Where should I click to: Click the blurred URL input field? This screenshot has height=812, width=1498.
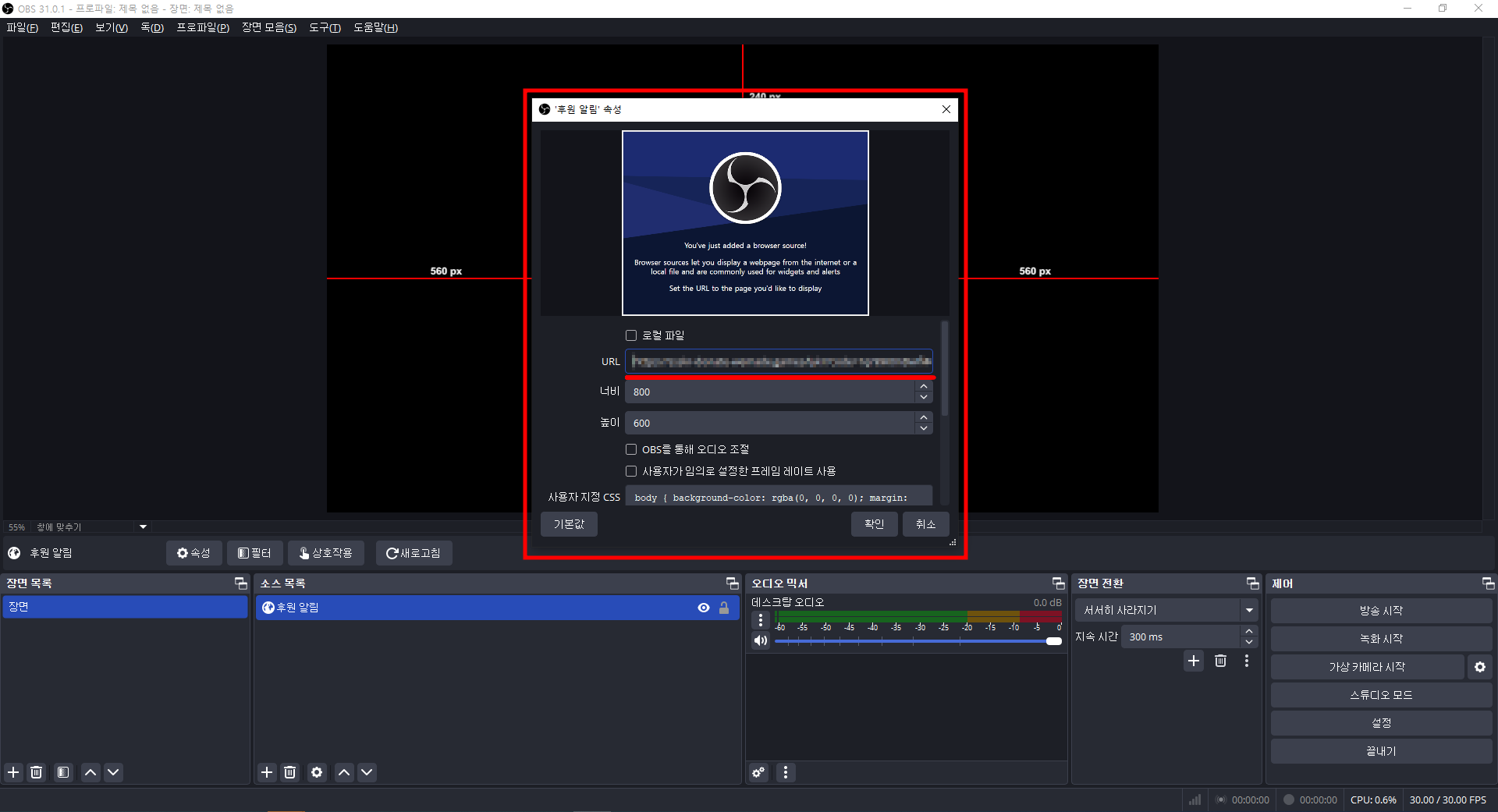779,361
